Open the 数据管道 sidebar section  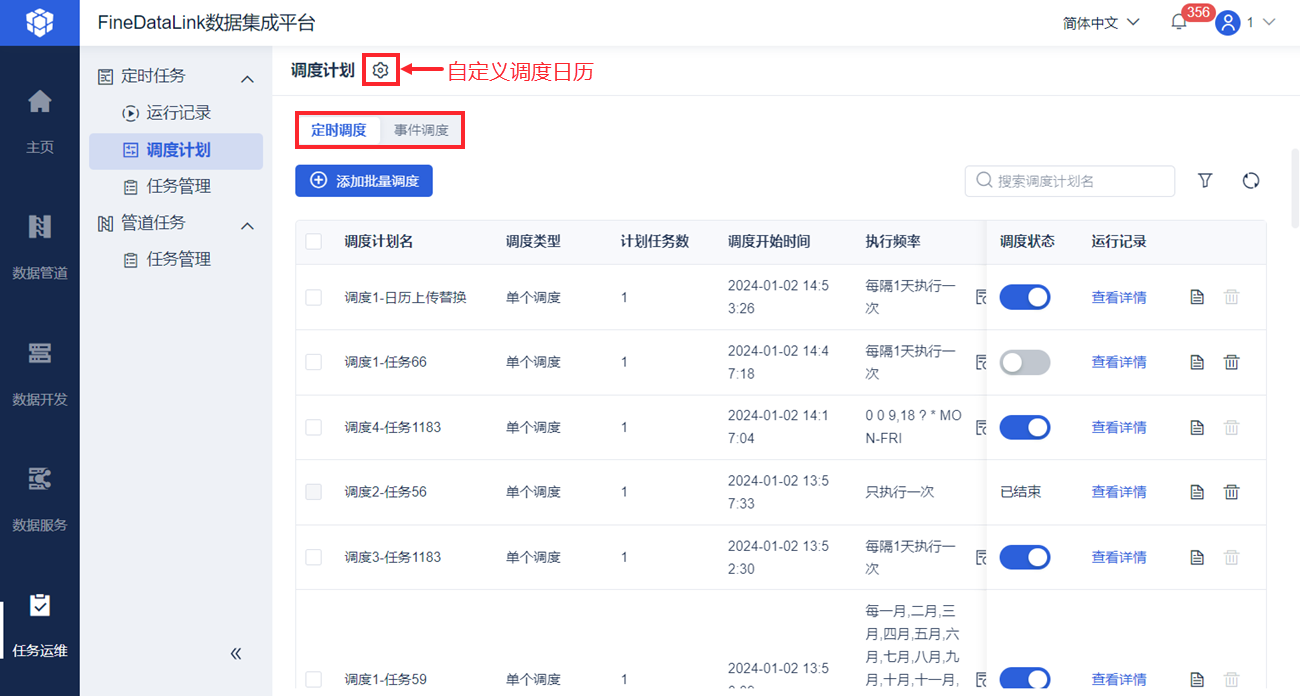coord(40,247)
